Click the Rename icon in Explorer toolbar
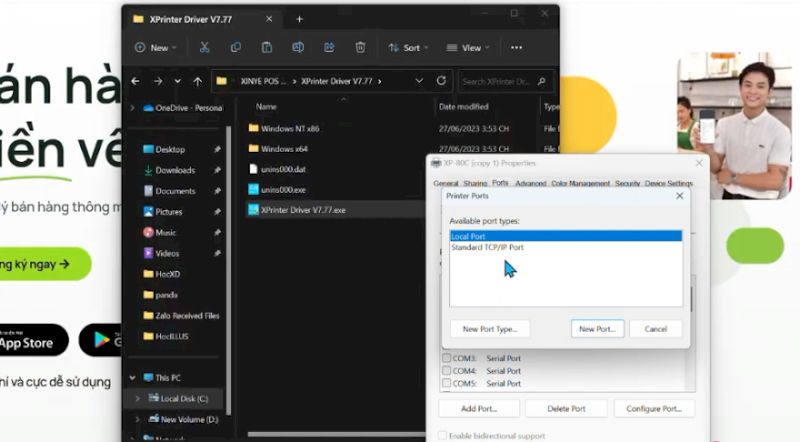800x442 pixels. [x=298, y=47]
